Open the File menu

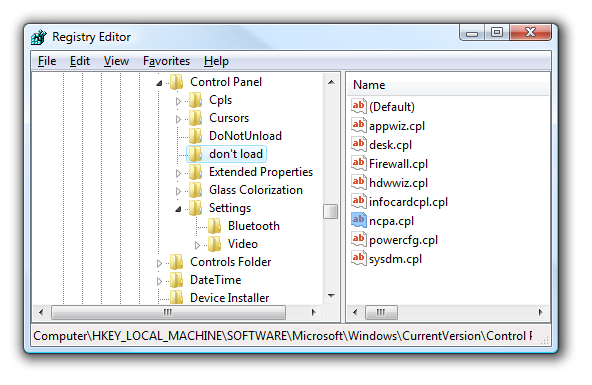coord(47,61)
